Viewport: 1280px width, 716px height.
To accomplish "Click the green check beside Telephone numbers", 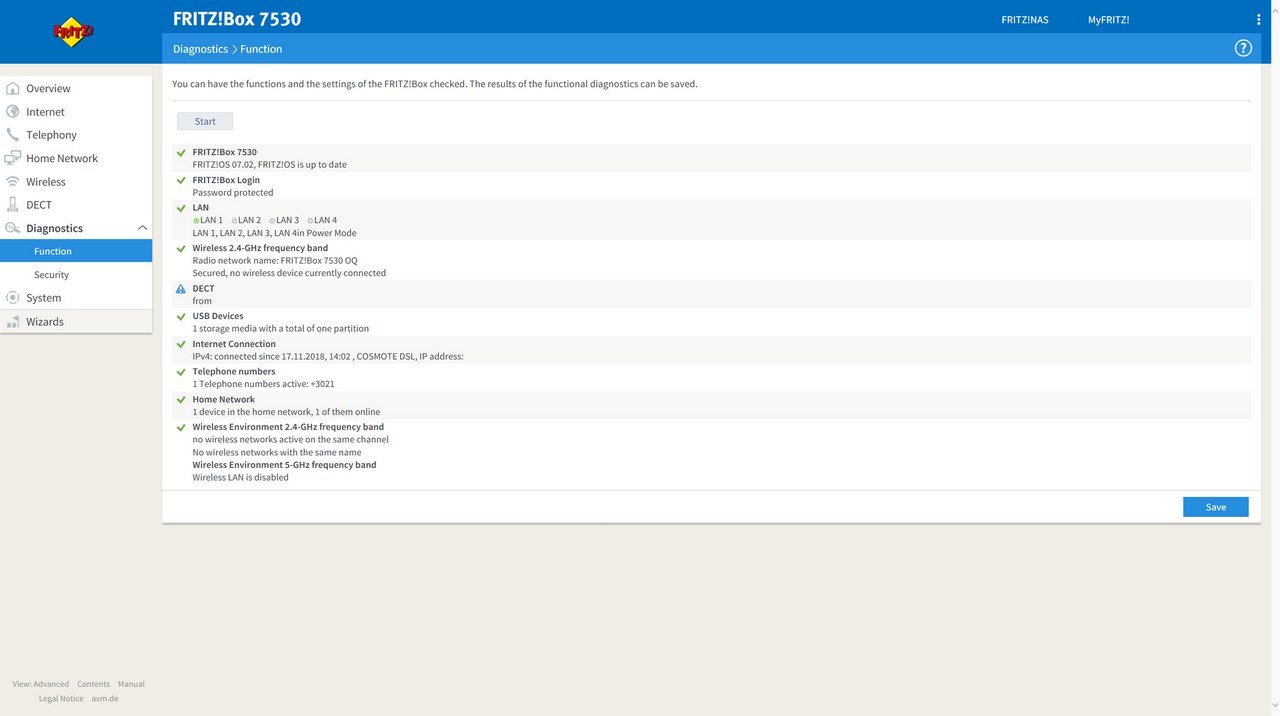I will point(181,372).
